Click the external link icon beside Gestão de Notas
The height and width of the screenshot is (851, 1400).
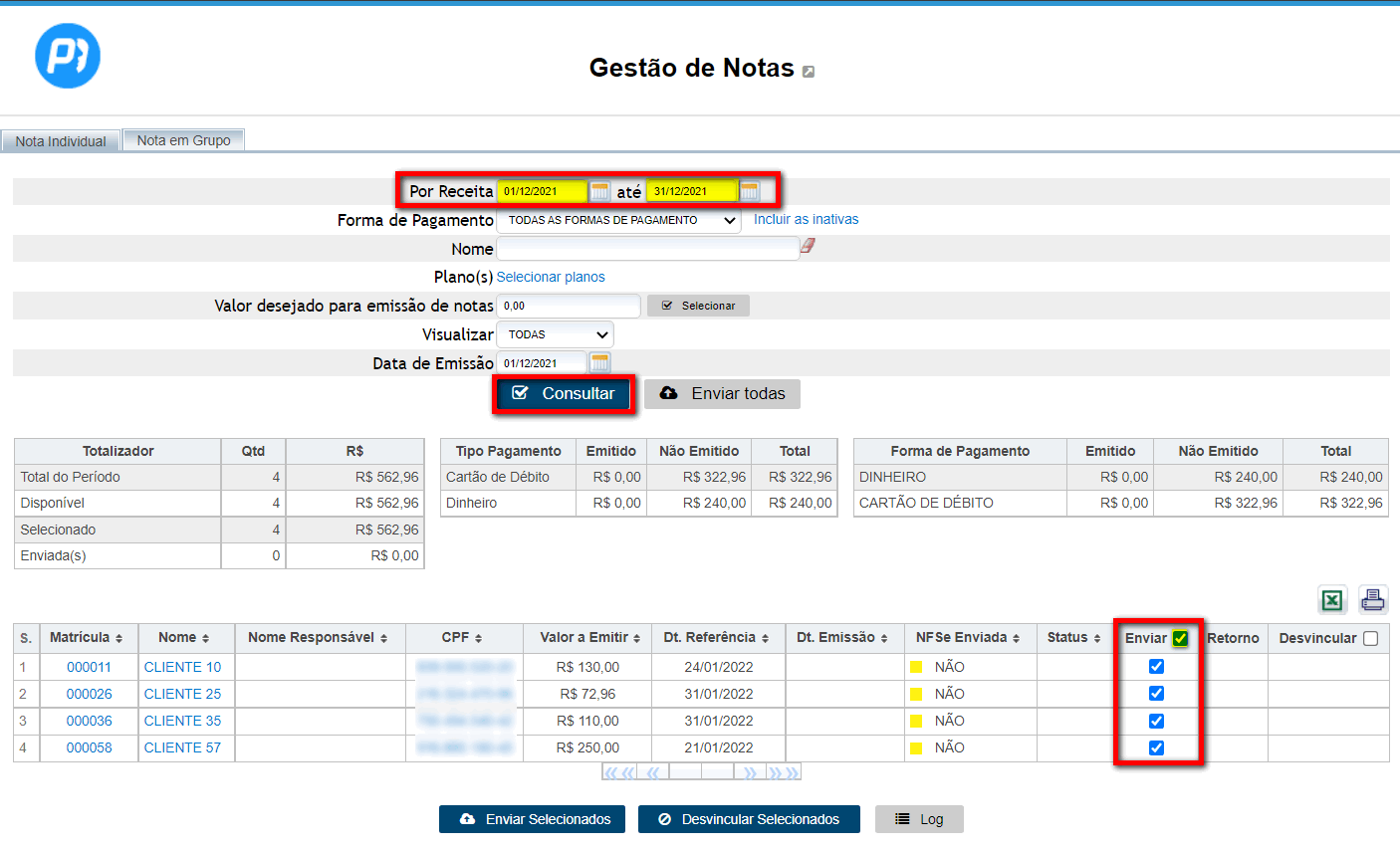[809, 72]
